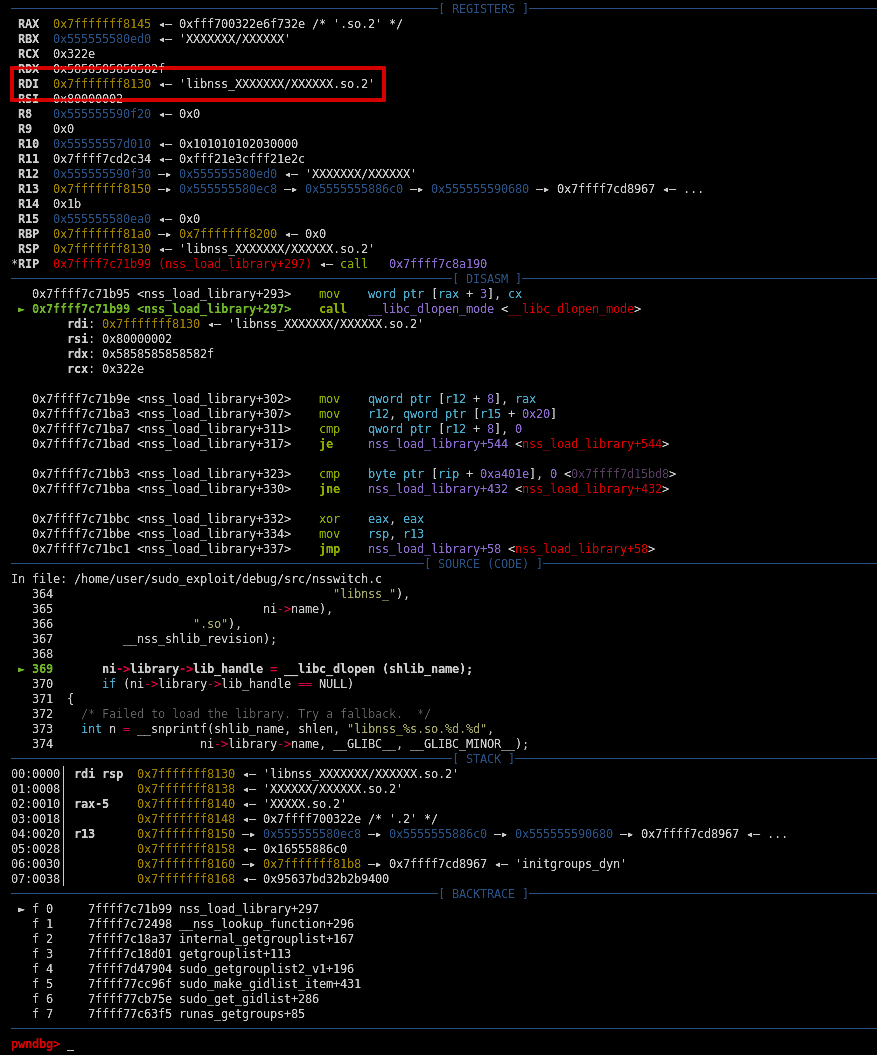The image size is (877, 1055).
Task: Click disassembly address 0x7ffff7c71ba3
Action: [81, 414]
